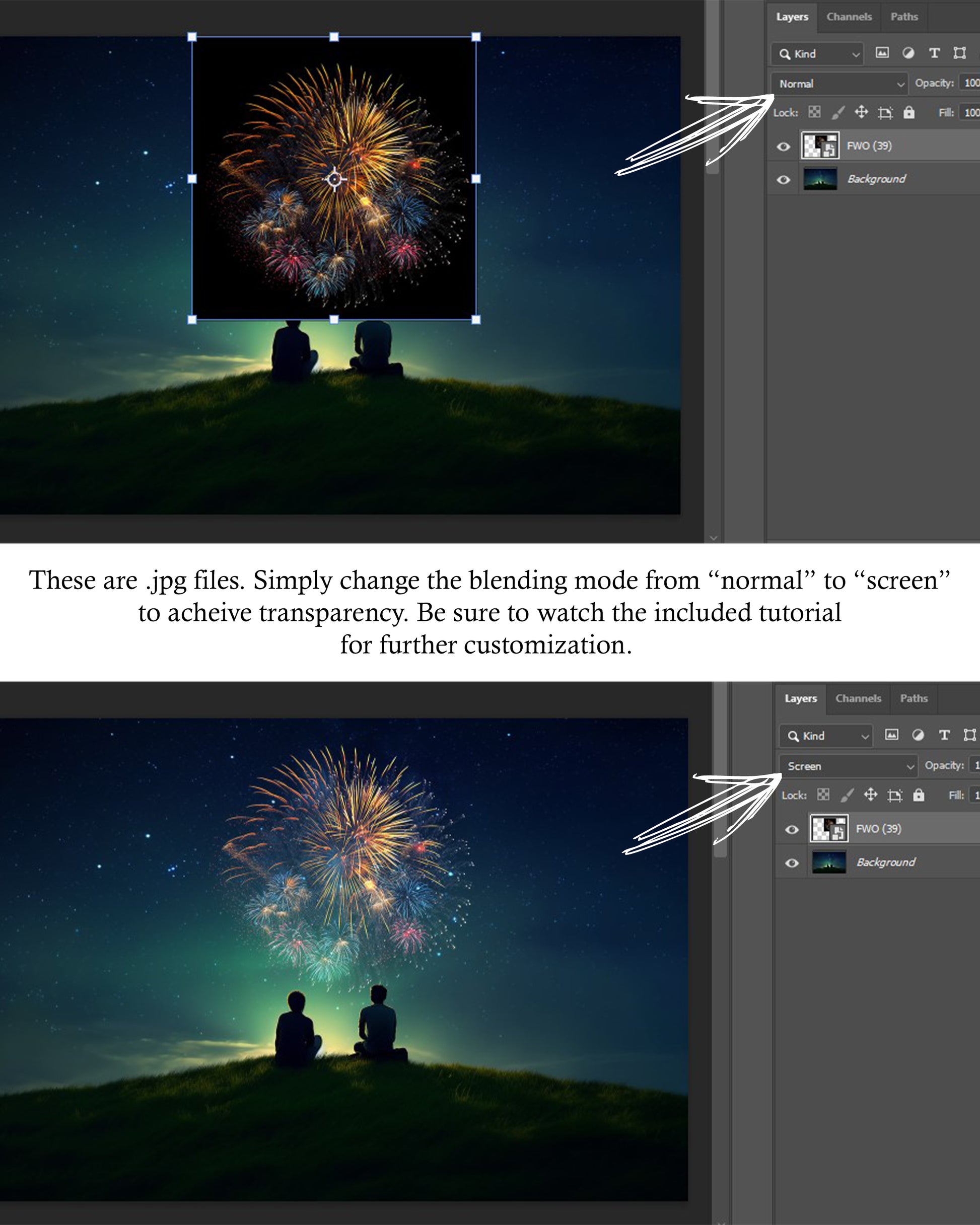Viewport: 980px width, 1225px height.
Task: Click prevent artboard auto-nesting icon, bottom panel
Action: (895, 795)
